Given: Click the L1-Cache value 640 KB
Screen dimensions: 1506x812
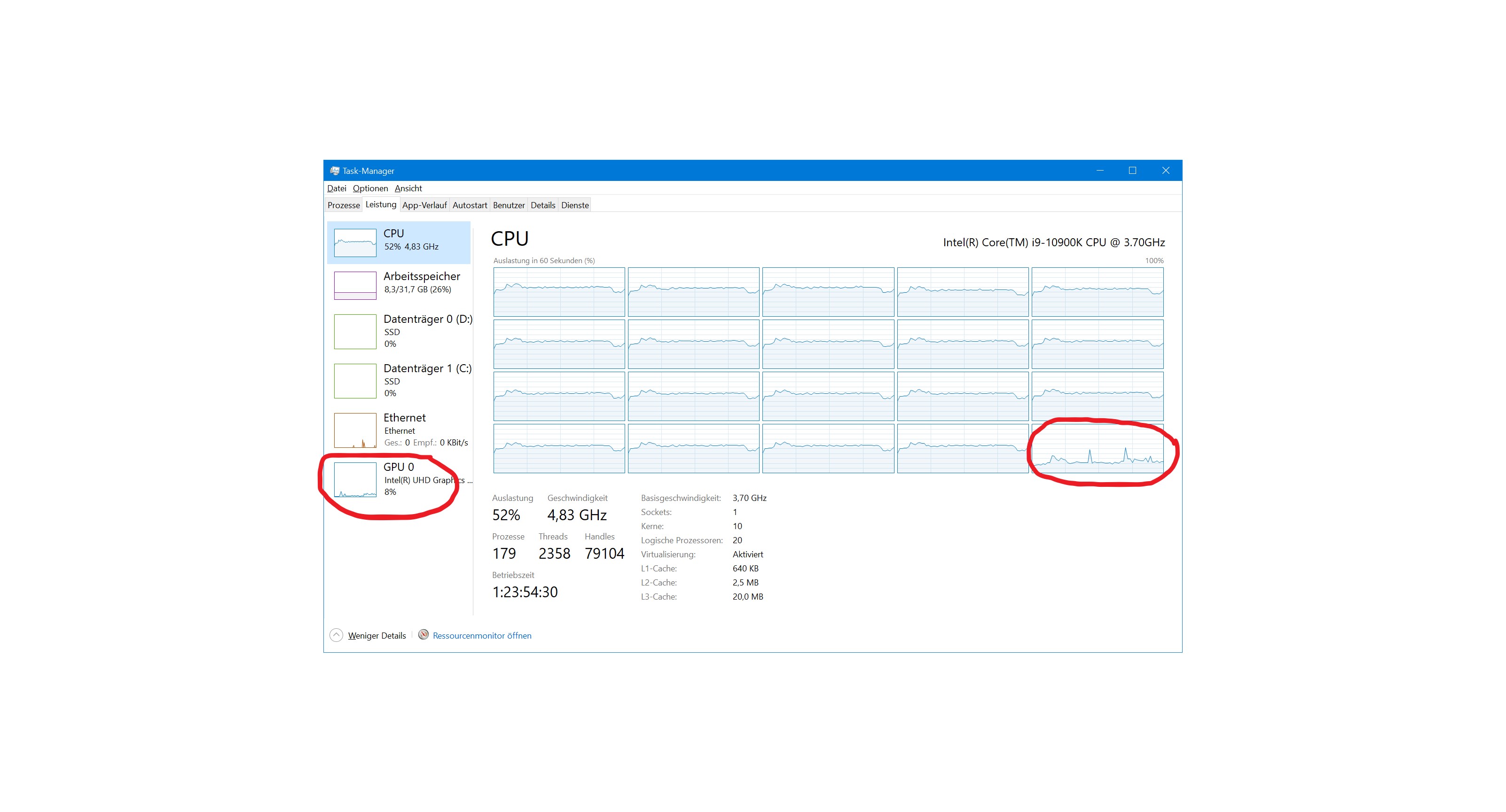Looking at the screenshot, I should [x=745, y=568].
